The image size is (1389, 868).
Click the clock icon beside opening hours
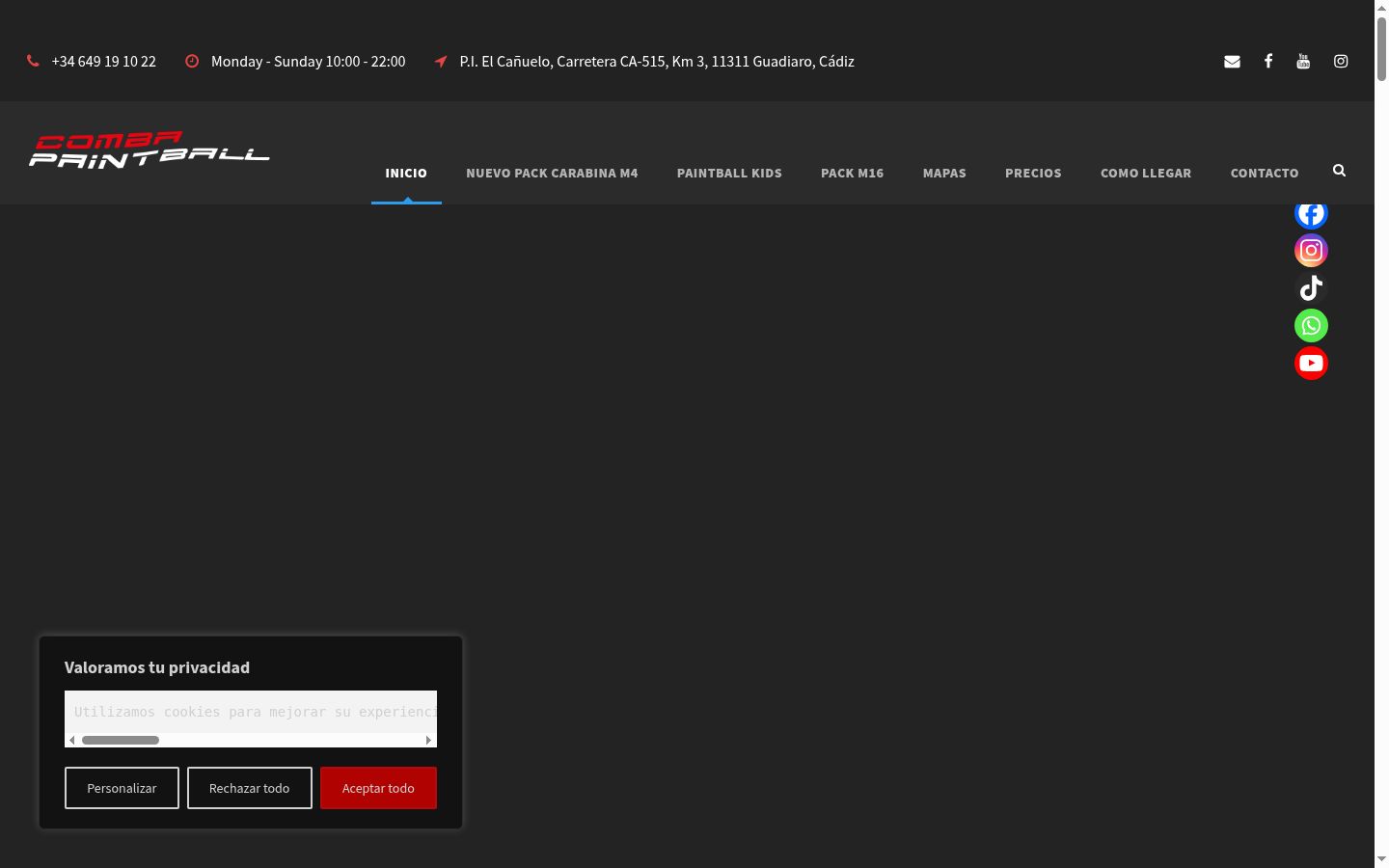(x=192, y=61)
